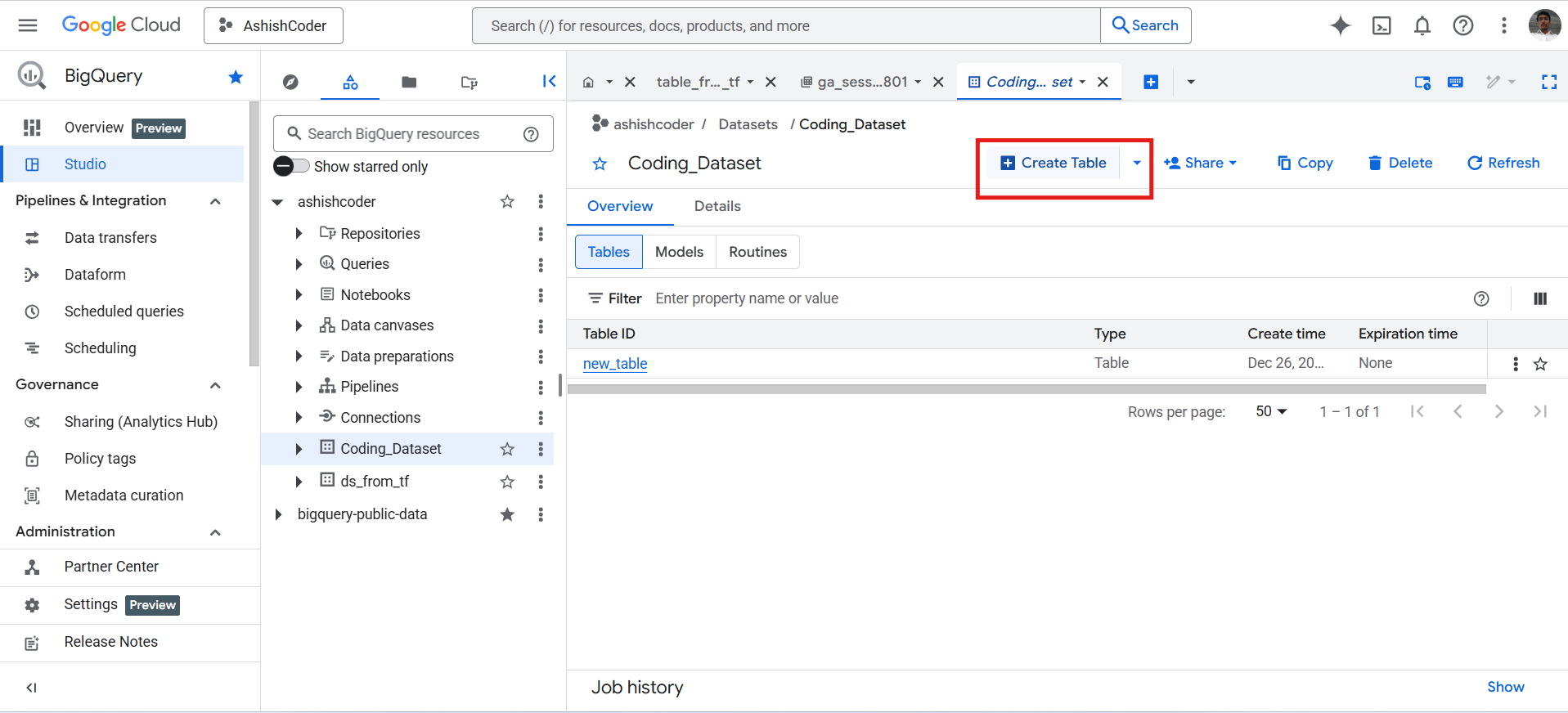Open keyboard shortcuts icon in toolbar
1568x713 pixels.
click(1455, 82)
